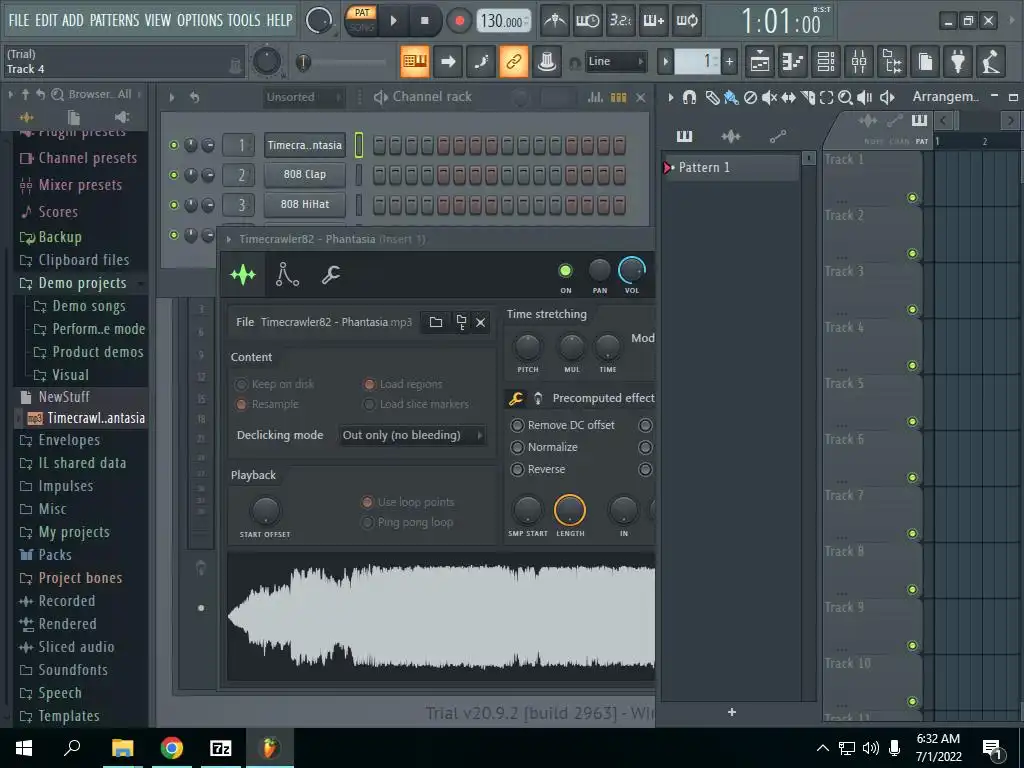This screenshot has width=1024, height=768.
Task: Open the Playlist options menu arrow
Action: pyautogui.click(x=670, y=98)
